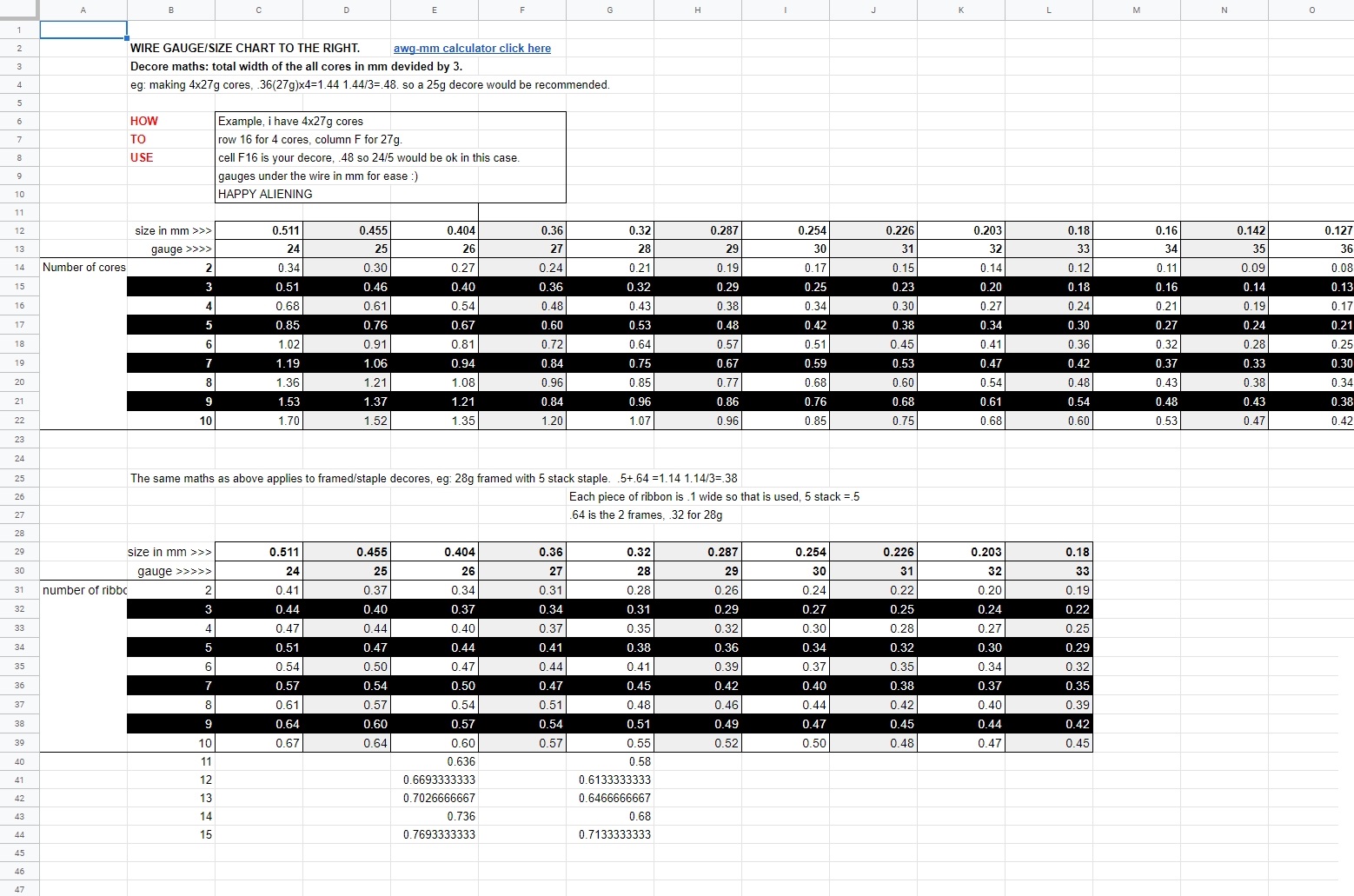Click the cell containing 0.7693333333
Viewport: 1354px width, 896px height.
(439, 834)
